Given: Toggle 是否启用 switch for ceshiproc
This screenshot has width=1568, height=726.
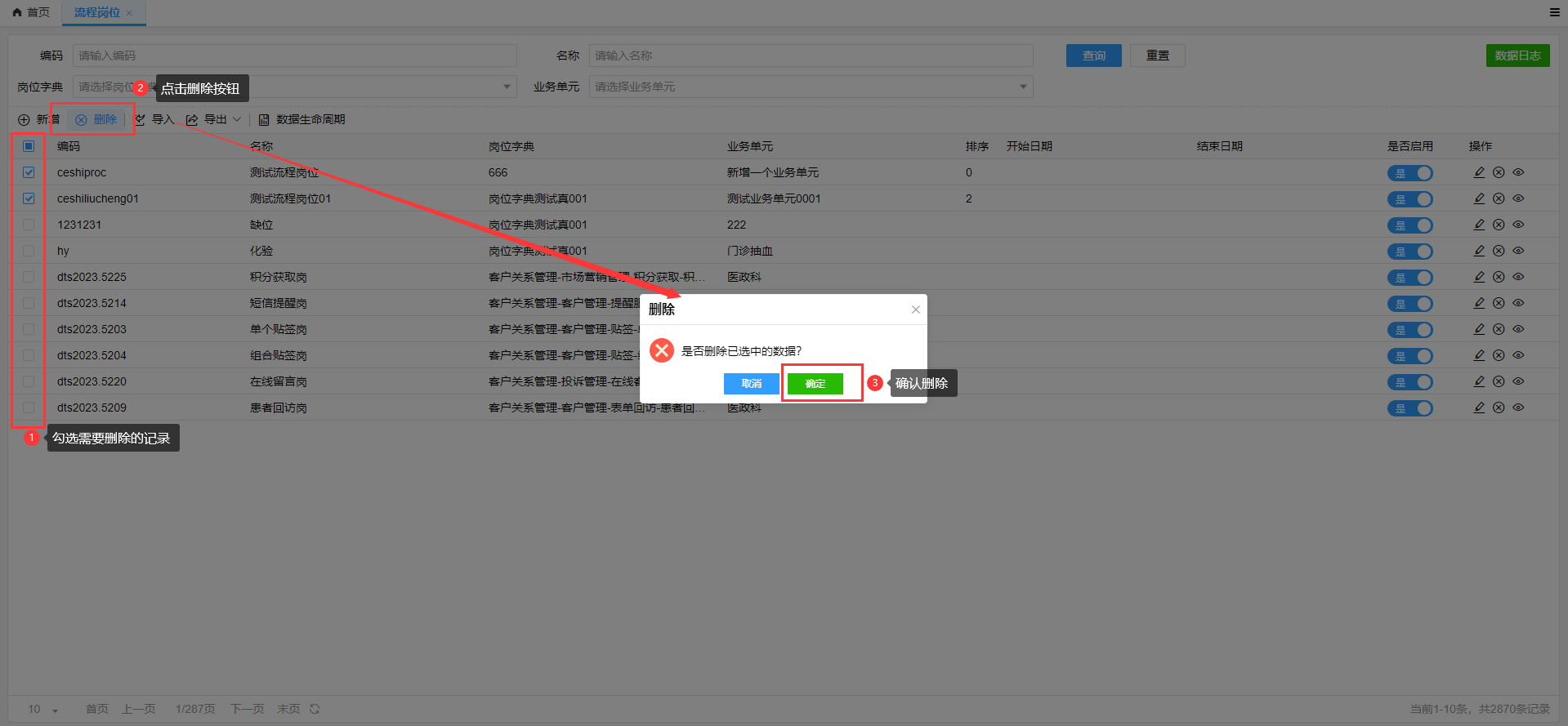Looking at the screenshot, I should 1410,173.
